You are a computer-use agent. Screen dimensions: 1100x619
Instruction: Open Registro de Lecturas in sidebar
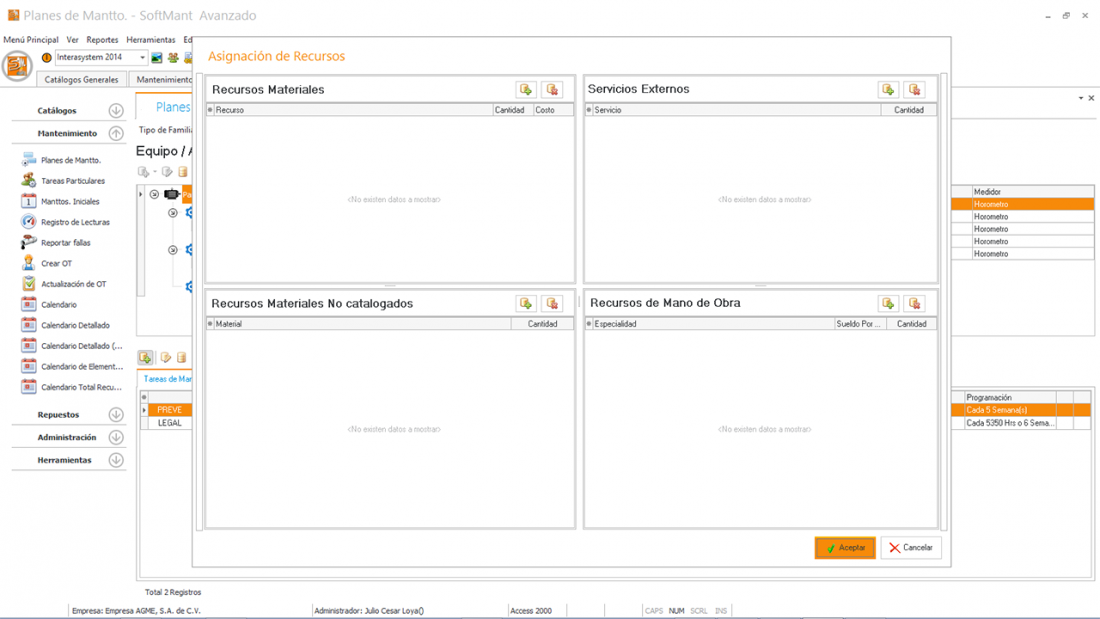pos(75,222)
